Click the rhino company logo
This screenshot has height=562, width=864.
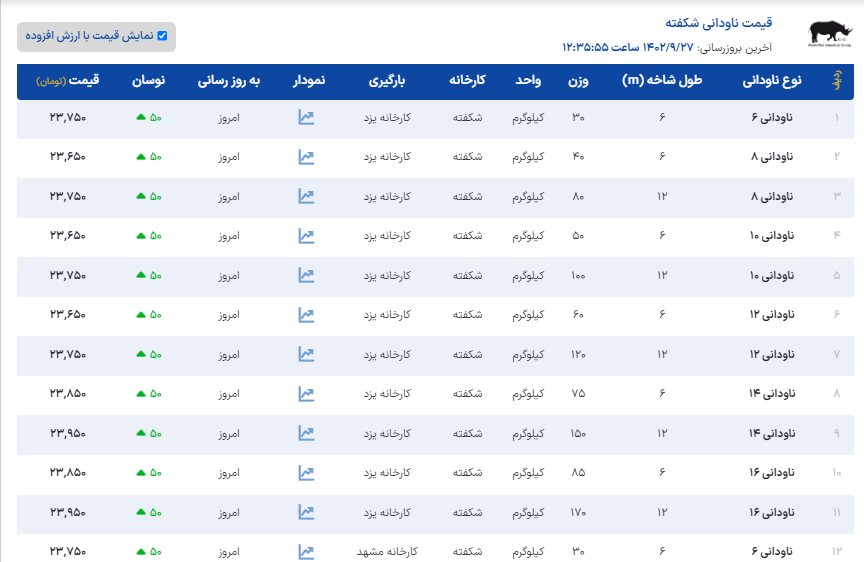831,35
